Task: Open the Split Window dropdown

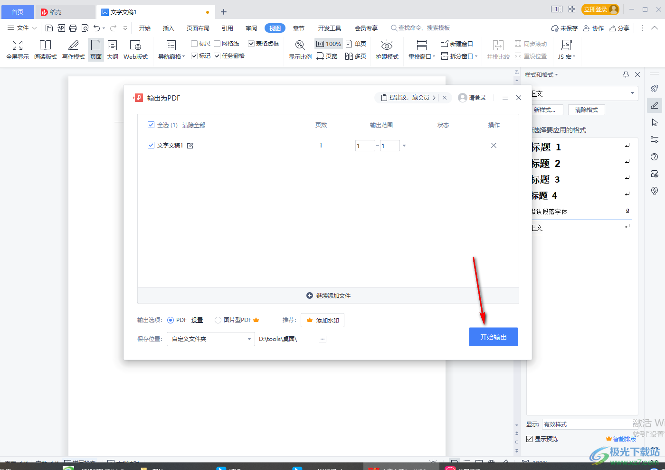Action: click(459, 56)
